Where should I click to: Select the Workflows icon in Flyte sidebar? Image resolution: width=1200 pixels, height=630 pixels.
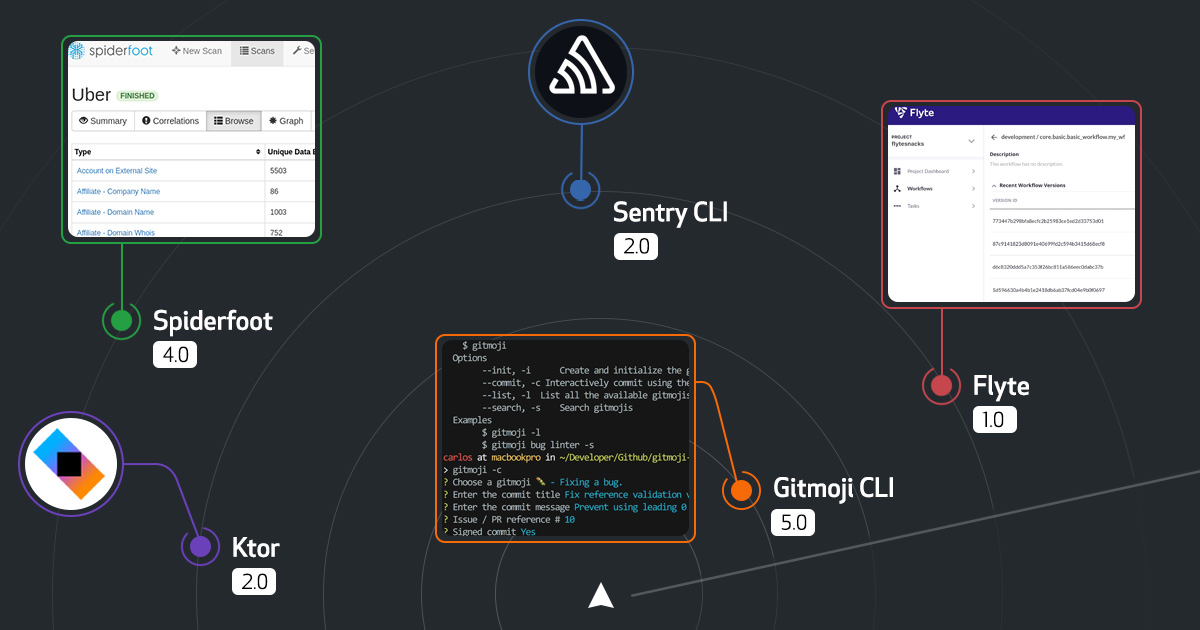pyautogui.click(x=897, y=189)
